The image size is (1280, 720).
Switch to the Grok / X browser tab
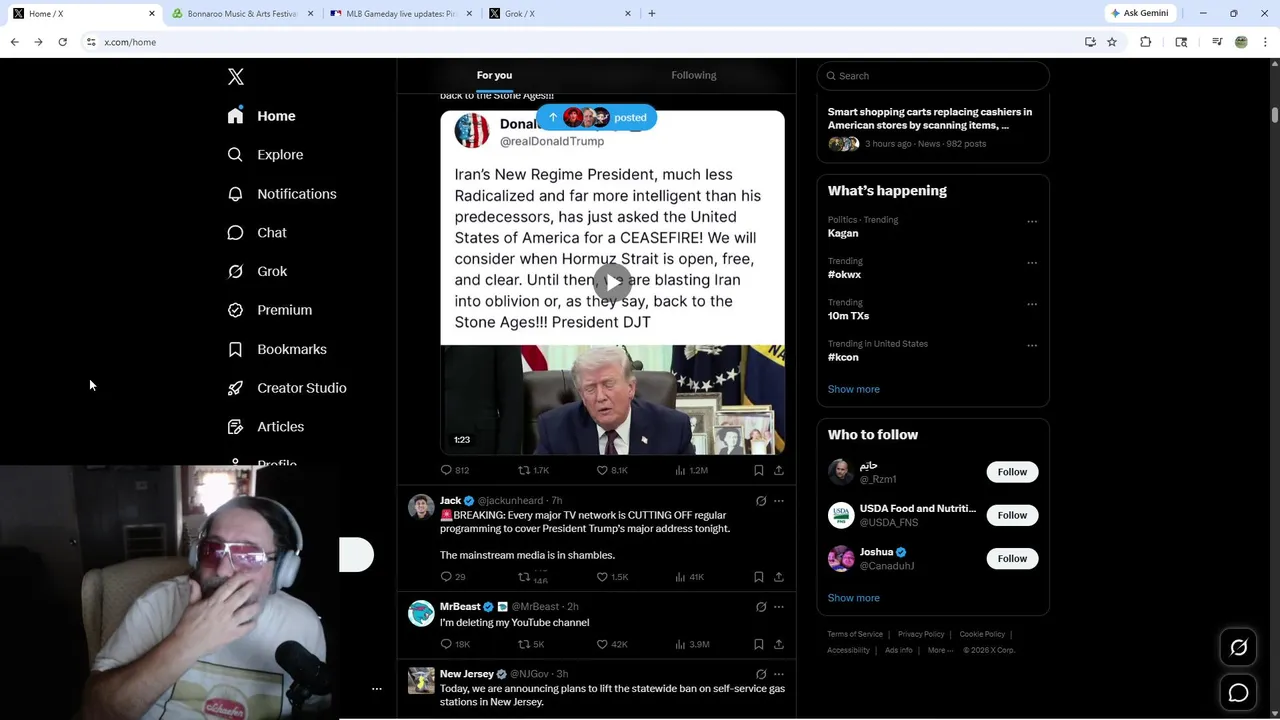(559, 14)
